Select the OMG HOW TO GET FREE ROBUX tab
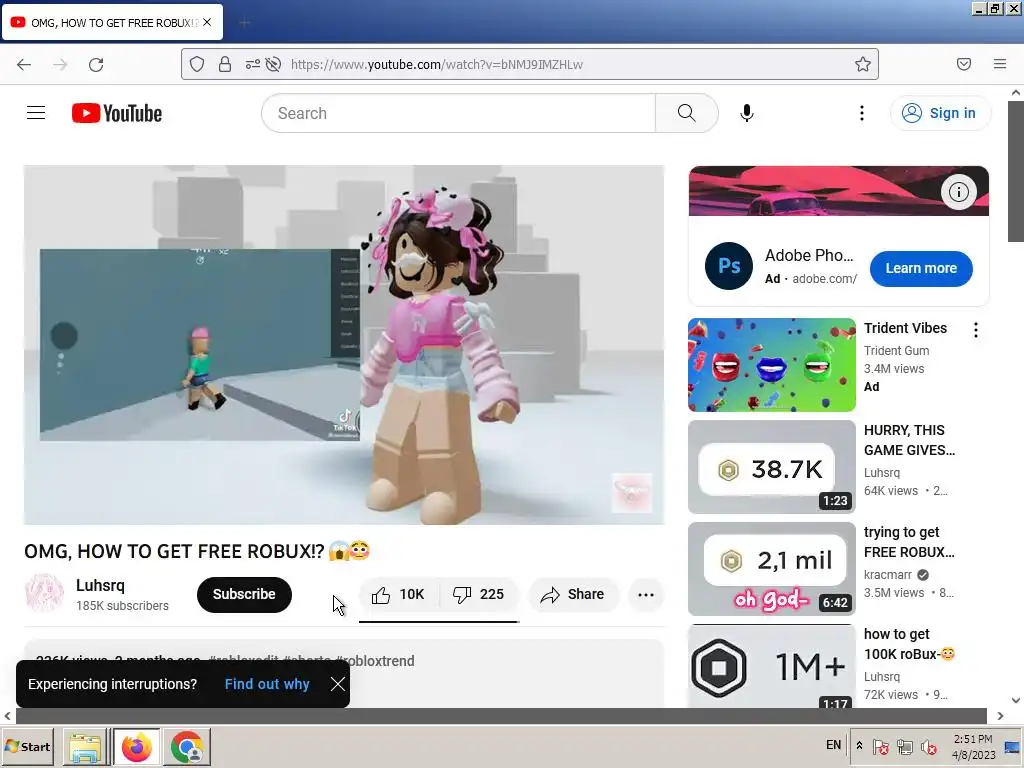Screen dimensions: 1024x768 click(112, 22)
